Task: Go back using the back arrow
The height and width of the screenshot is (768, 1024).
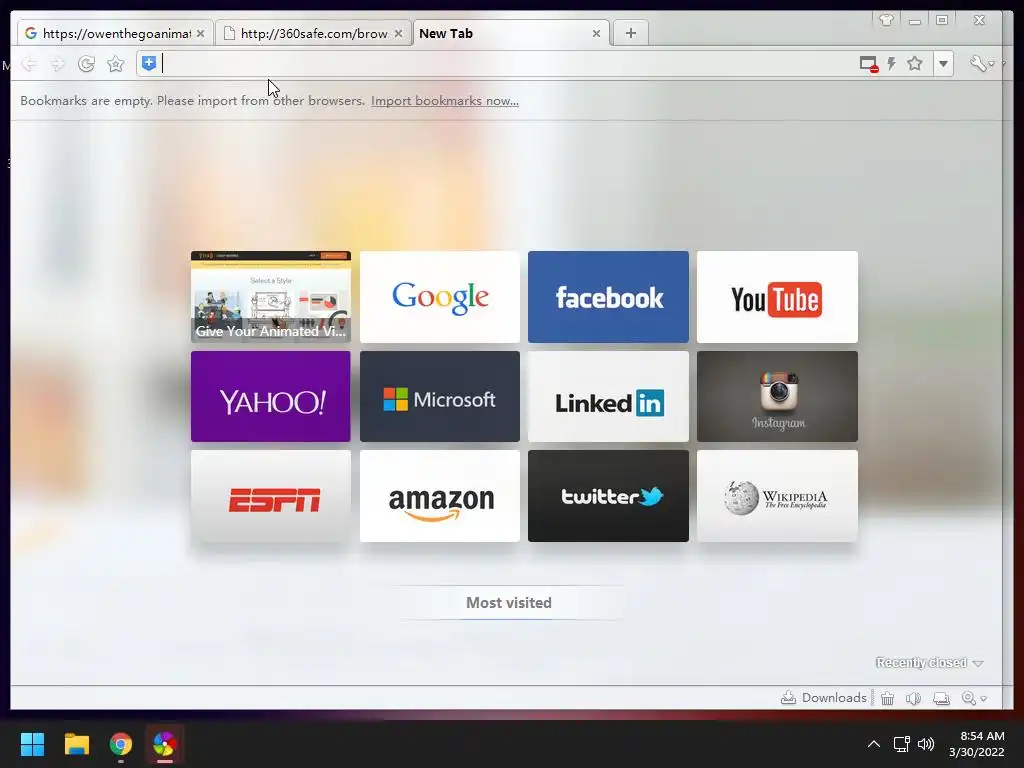Action: 29,64
